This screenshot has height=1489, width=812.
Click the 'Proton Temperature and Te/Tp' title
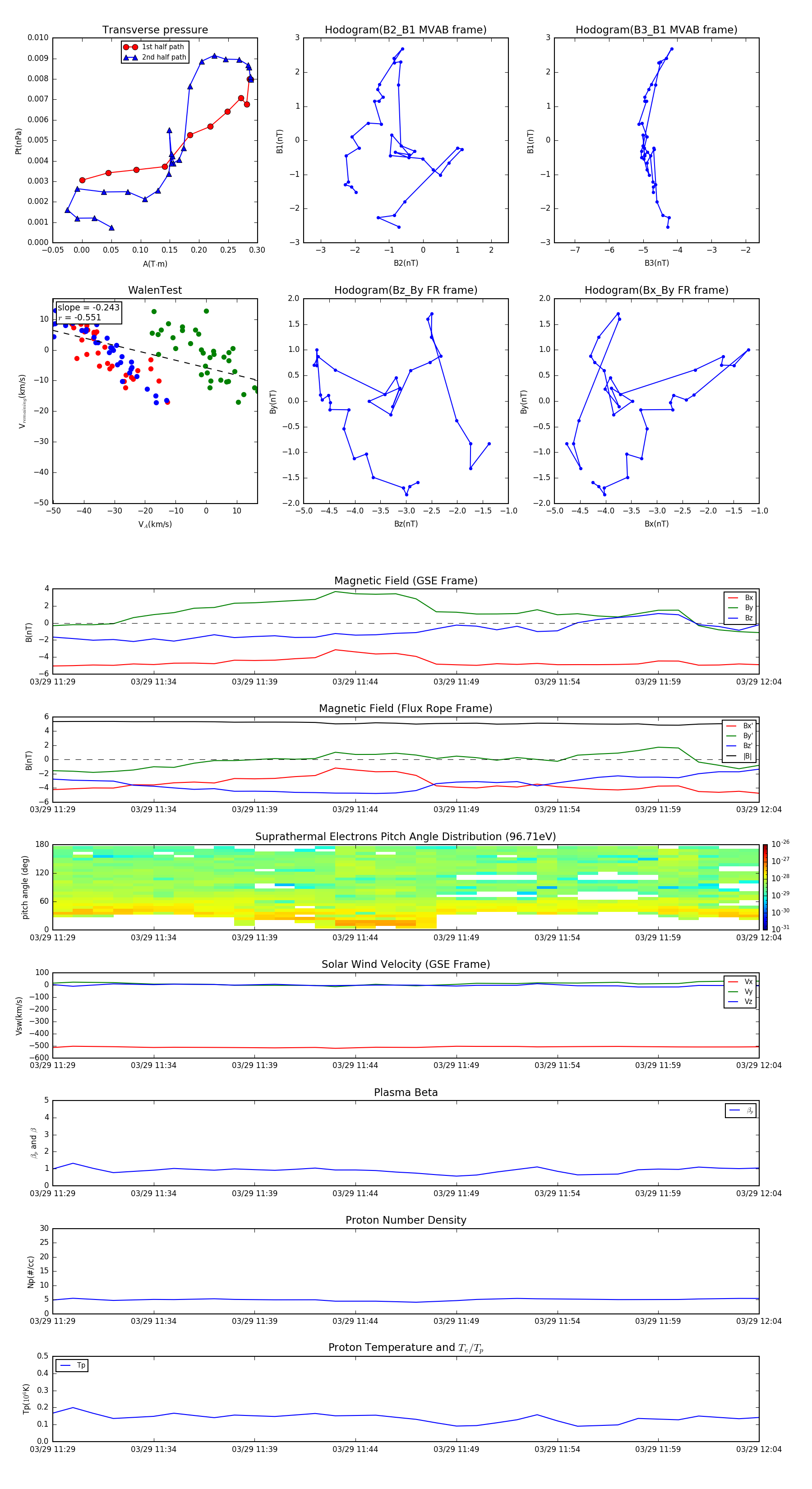(x=406, y=1347)
